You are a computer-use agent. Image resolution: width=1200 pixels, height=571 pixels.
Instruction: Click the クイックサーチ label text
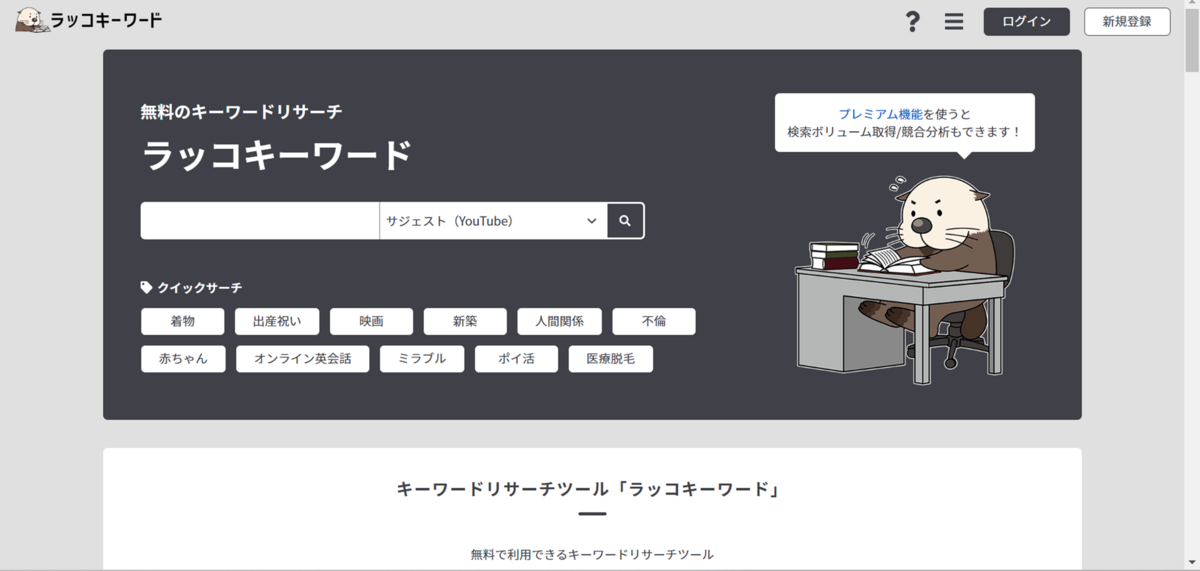pos(199,288)
